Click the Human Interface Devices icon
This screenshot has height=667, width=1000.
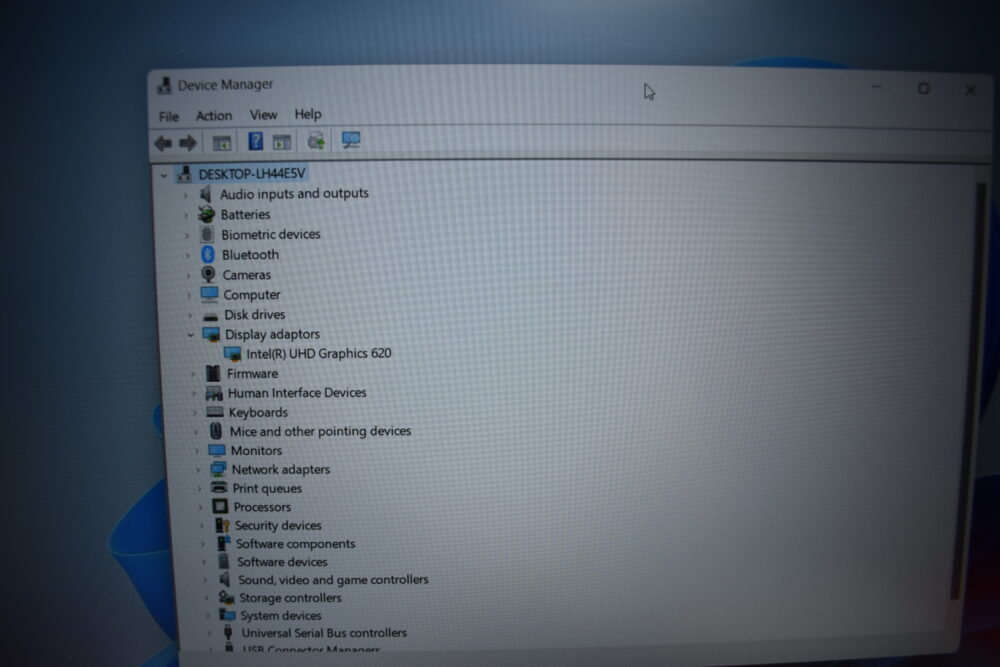[214, 393]
